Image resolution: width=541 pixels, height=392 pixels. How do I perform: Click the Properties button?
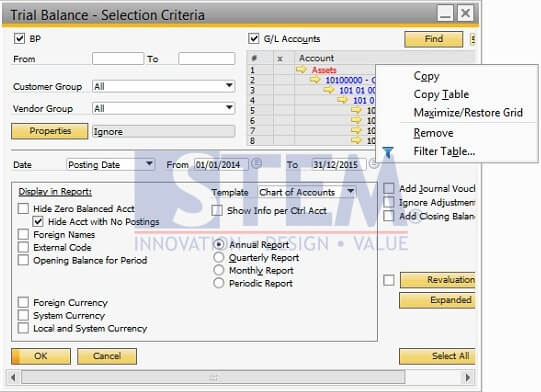point(50,131)
